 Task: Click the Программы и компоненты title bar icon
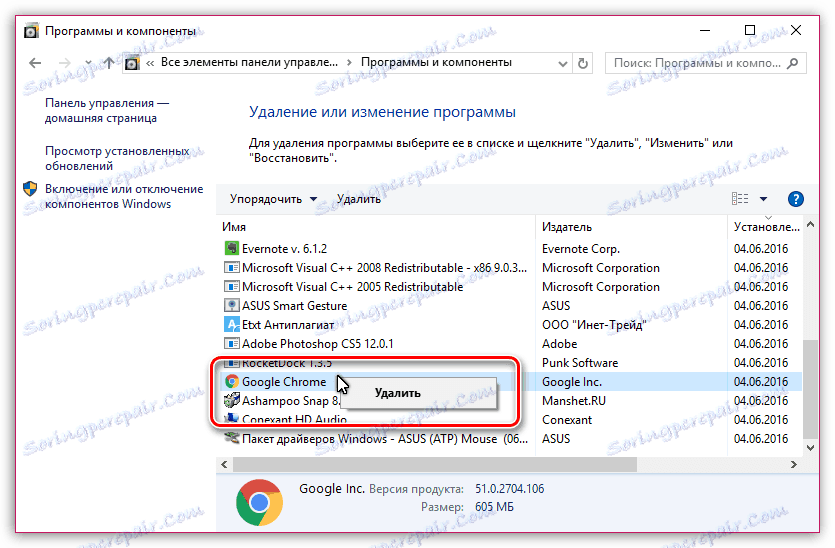click(x=31, y=31)
